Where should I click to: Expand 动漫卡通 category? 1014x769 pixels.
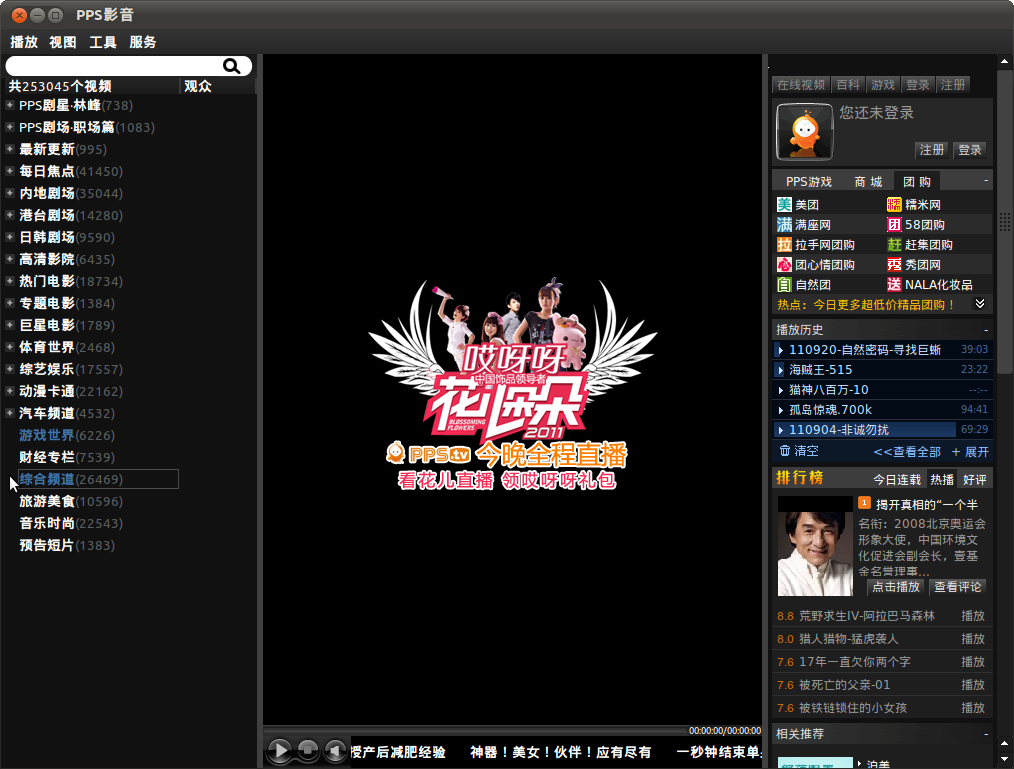coord(10,391)
